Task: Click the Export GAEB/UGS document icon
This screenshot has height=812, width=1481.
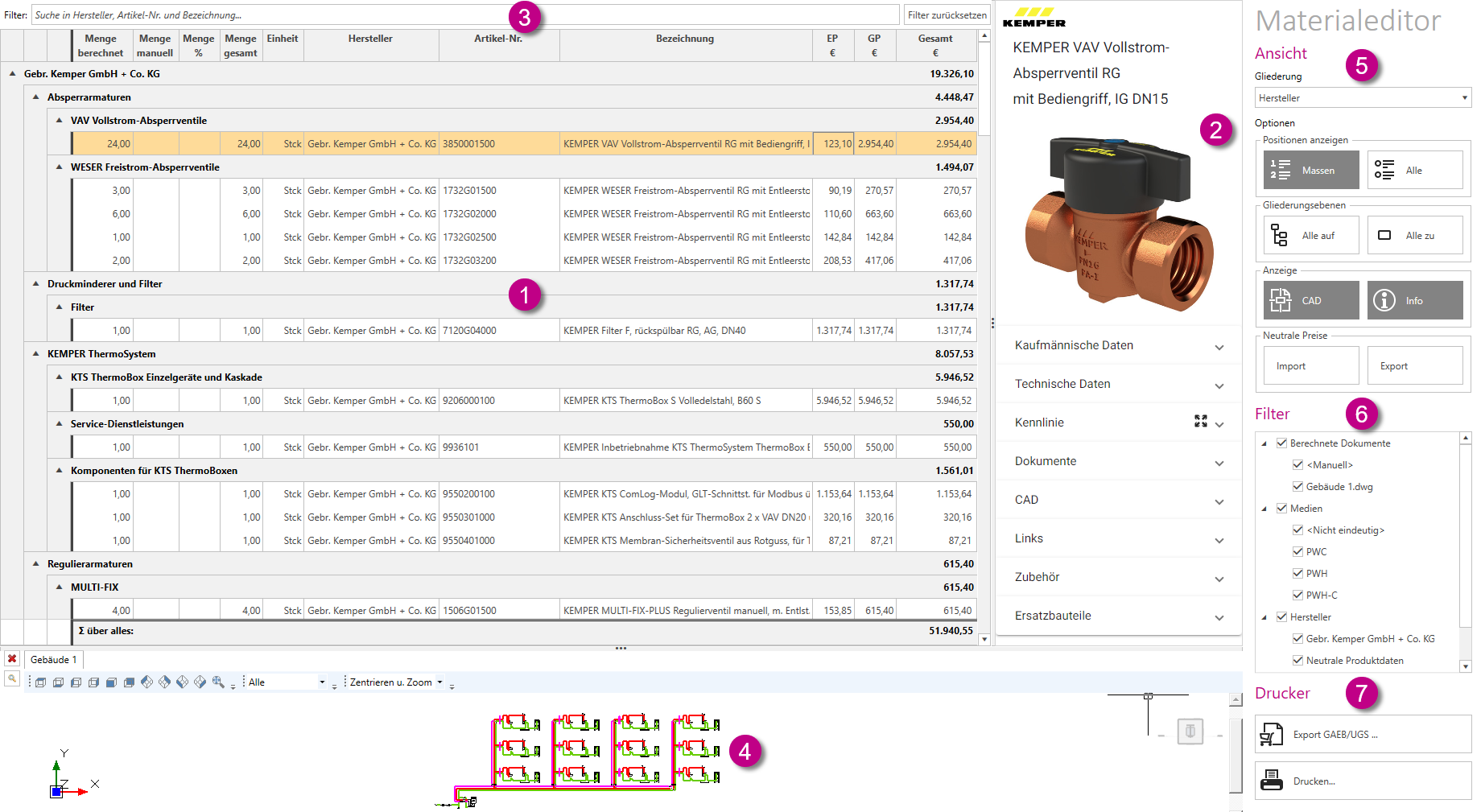Action: click(1272, 735)
